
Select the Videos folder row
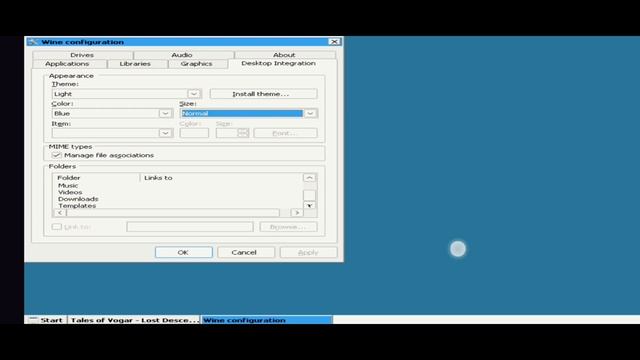70,192
